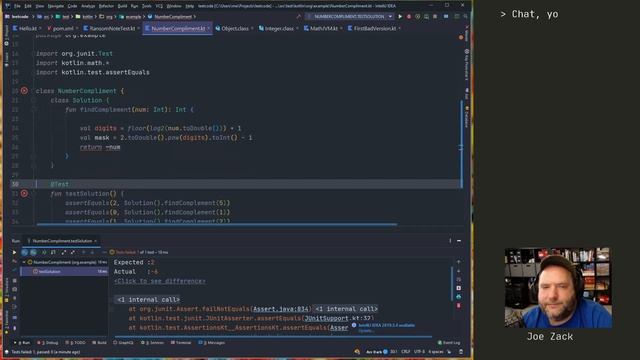Hide the Run tool window with minimize icon
Screen dimensions: 640x360
[459, 241]
